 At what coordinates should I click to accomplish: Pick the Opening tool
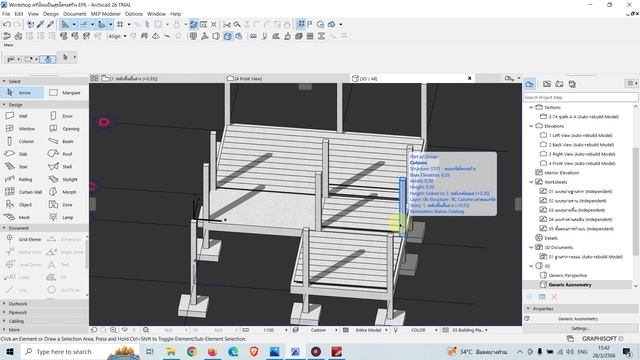[x=65, y=129]
